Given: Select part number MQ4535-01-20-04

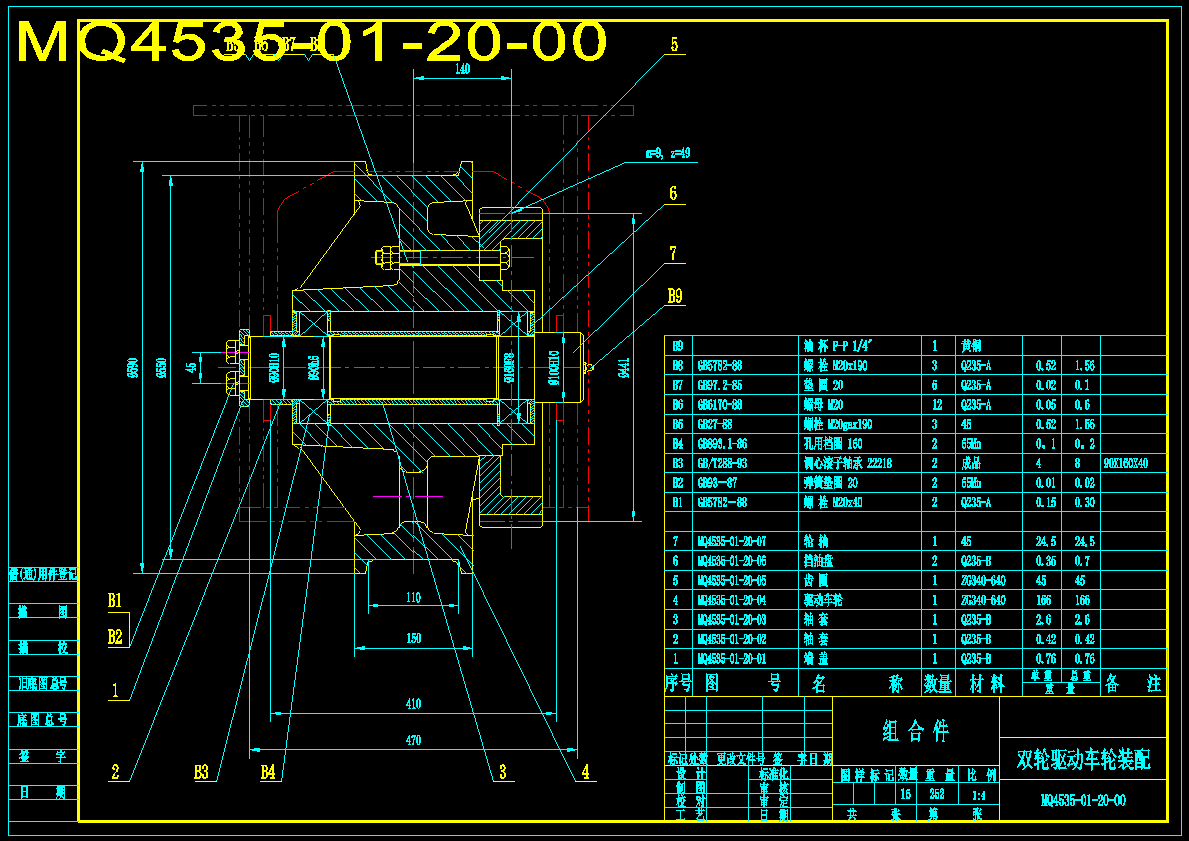Looking at the screenshot, I should 732,601.
